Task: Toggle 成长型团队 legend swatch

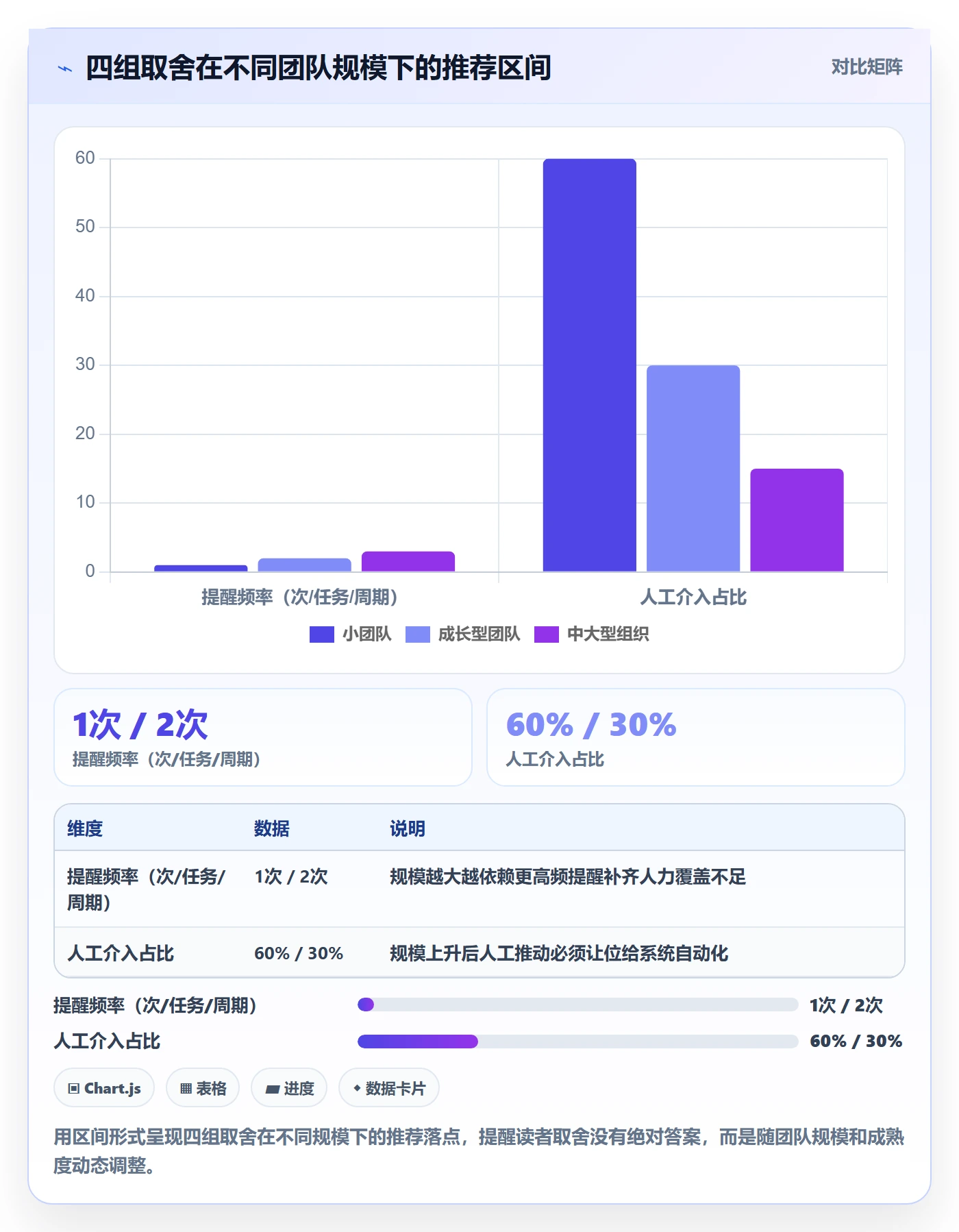Action: coord(417,635)
